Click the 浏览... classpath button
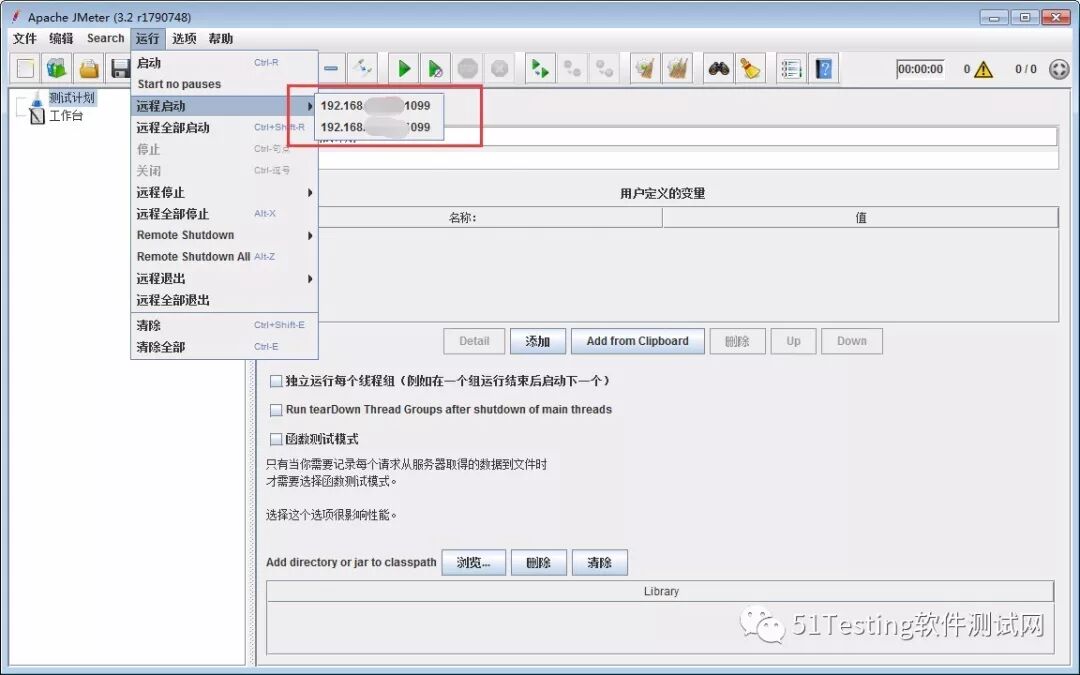This screenshot has width=1080, height=675. click(x=474, y=562)
